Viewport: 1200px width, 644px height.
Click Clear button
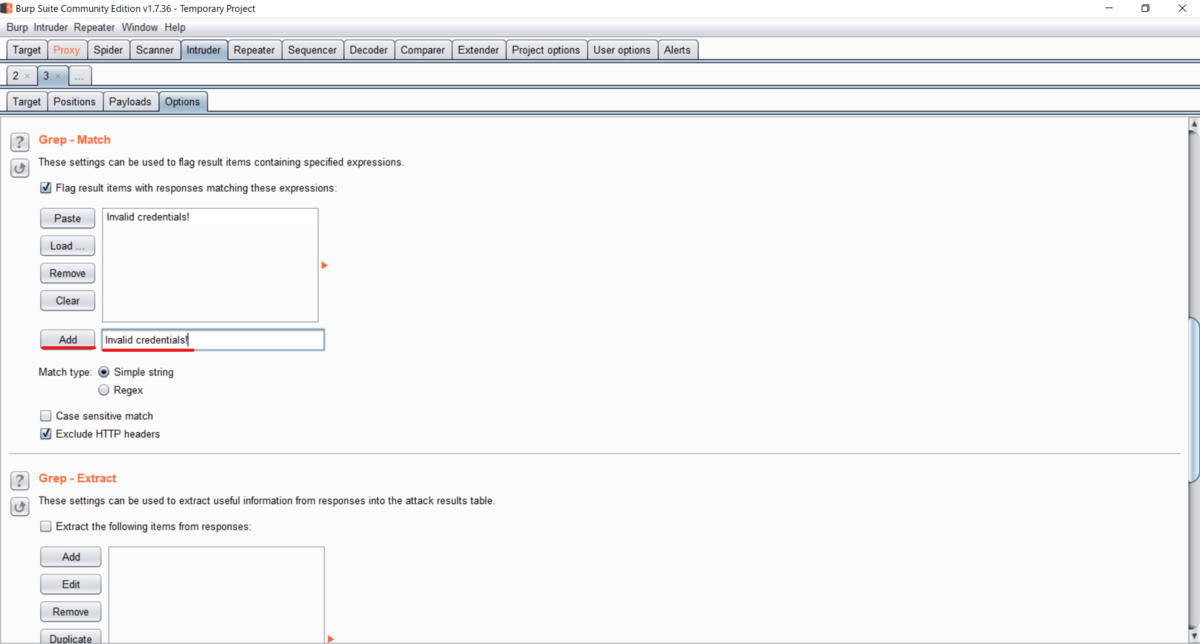point(68,300)
